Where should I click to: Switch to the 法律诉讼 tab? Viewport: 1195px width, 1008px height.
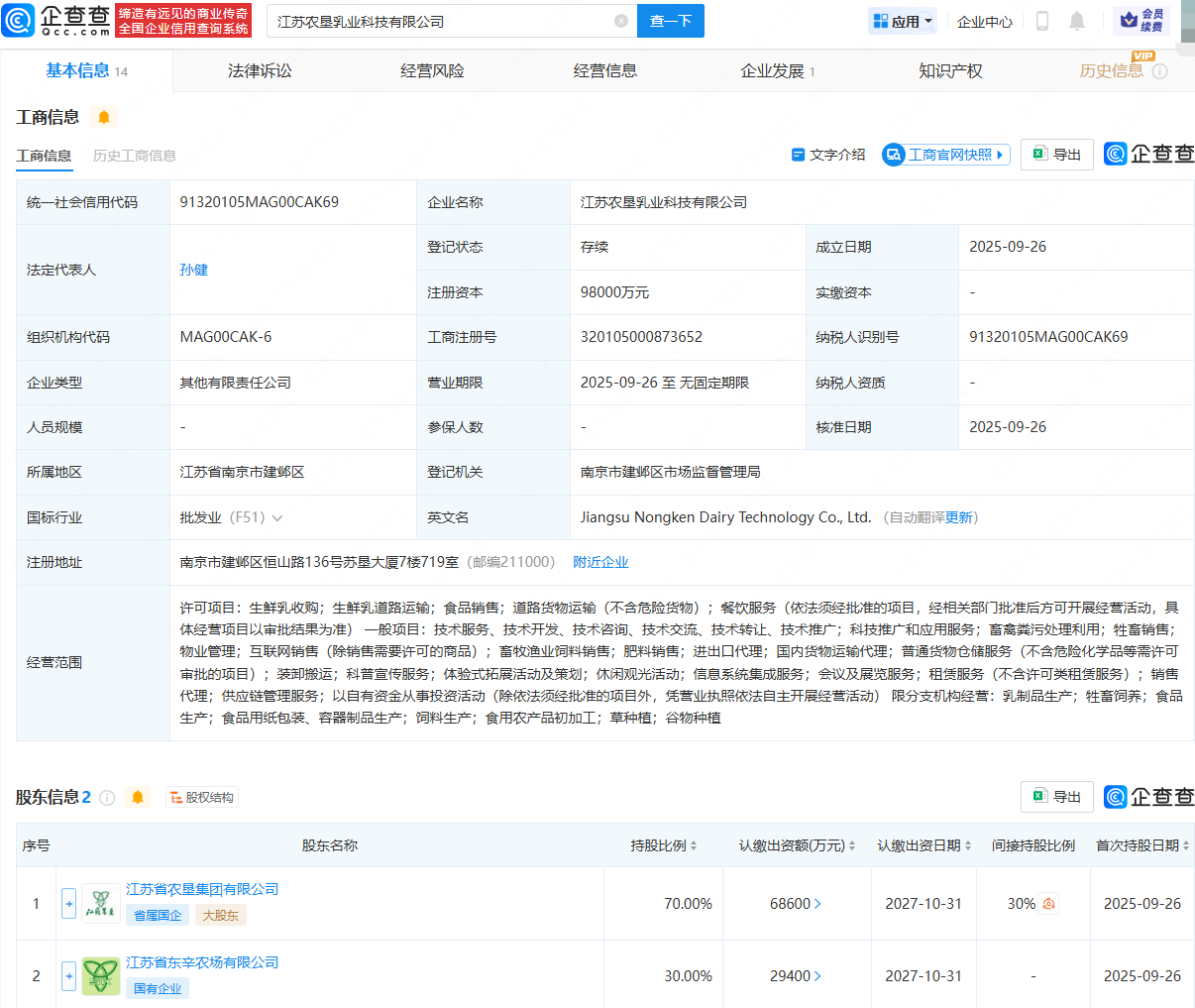pyautogui.click(x=260, y=71)
